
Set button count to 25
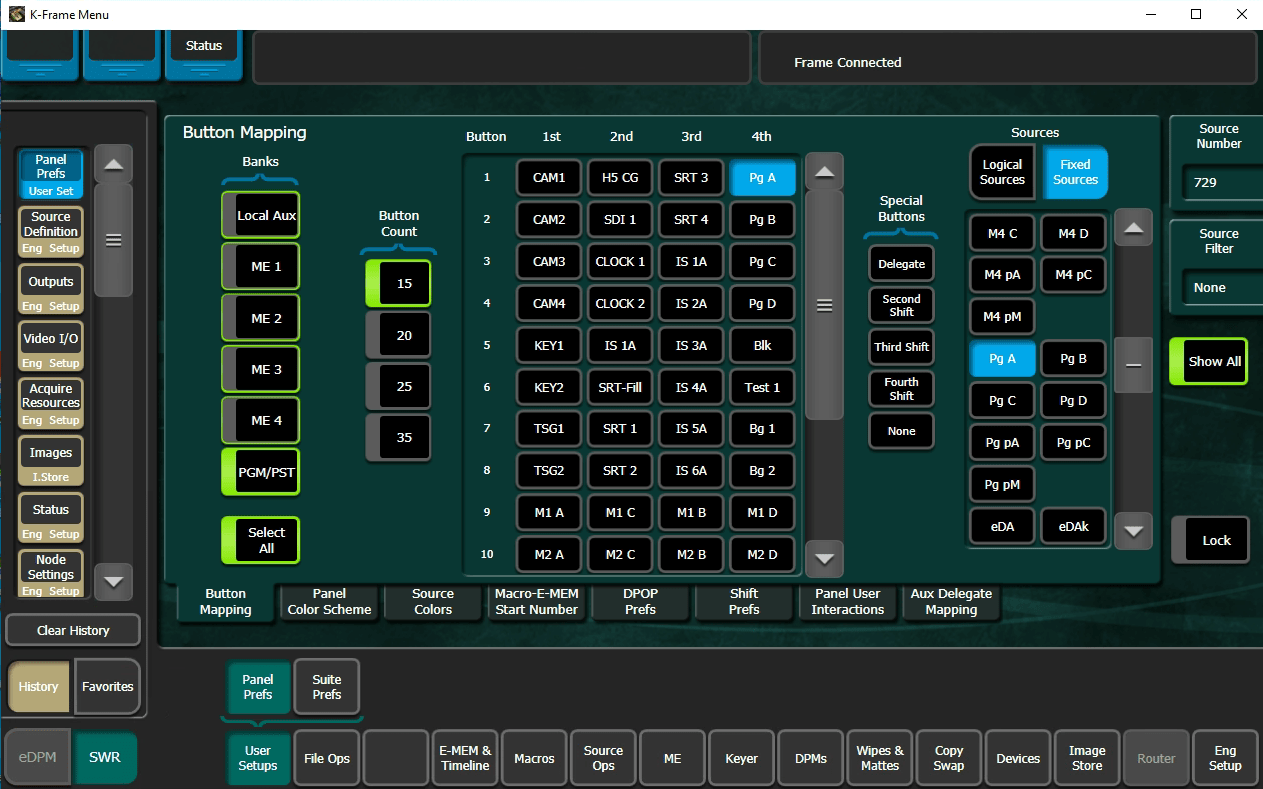tap(398, 386)
